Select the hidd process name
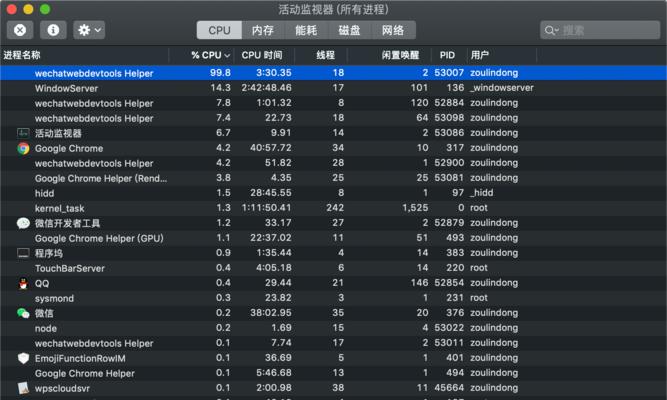This screenshot has height=400, width=667. point(44,193)
